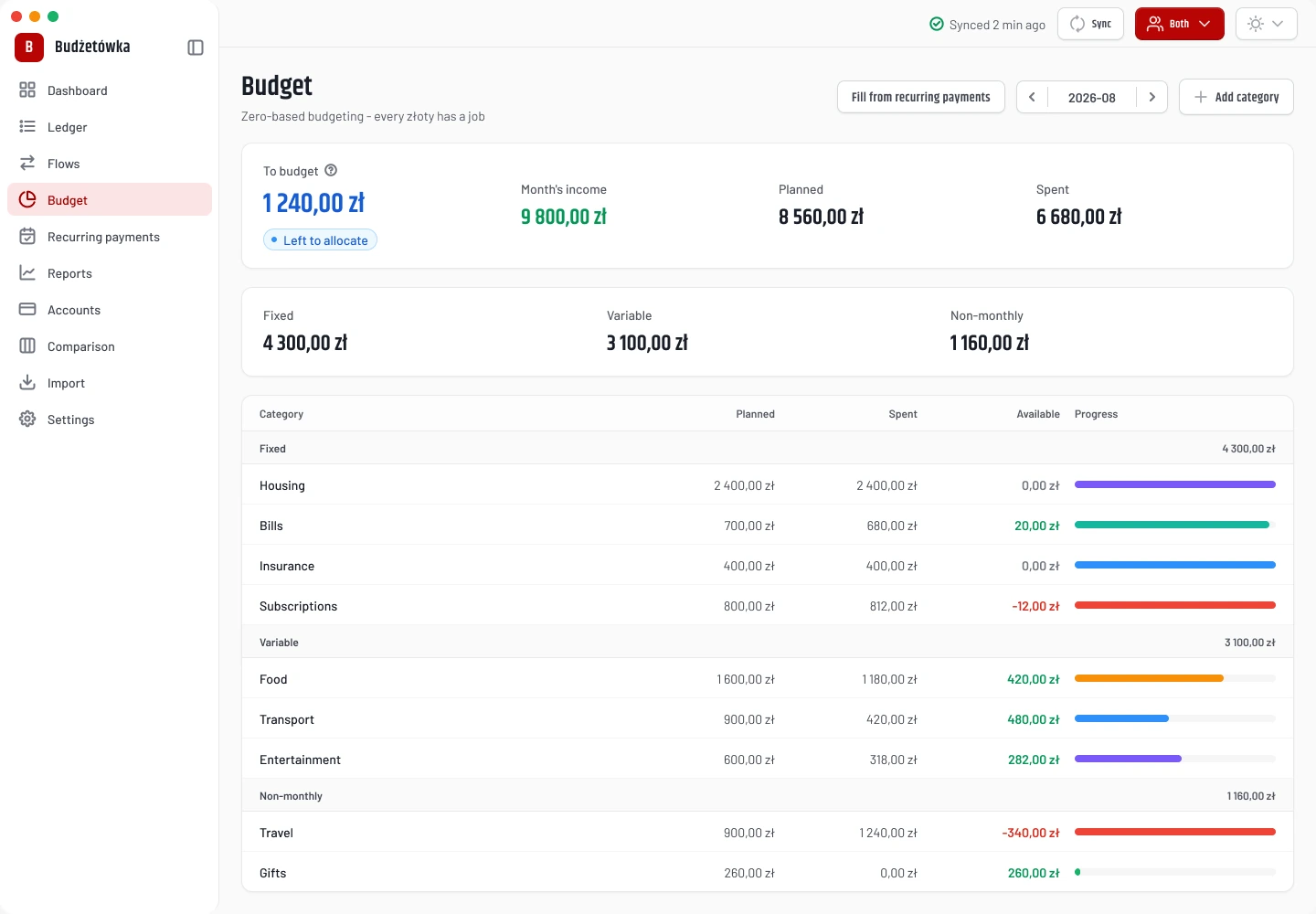Select the 2026-08 month field
The image size is (1316, 914).
pos(1091,98)
